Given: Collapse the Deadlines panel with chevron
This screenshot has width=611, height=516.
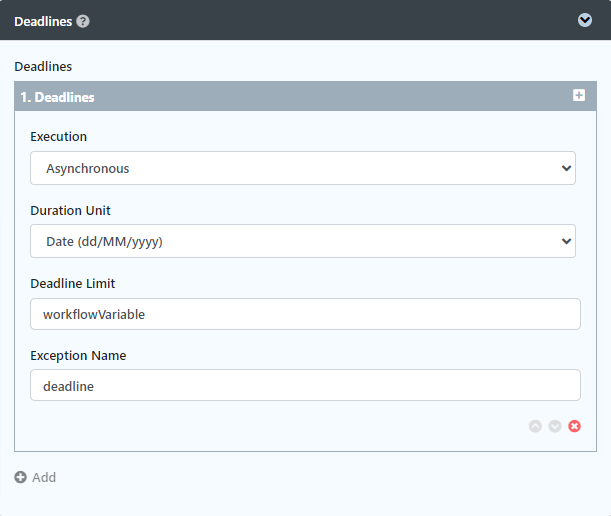Looking at the screenshot, I should [x=585, y=20].
